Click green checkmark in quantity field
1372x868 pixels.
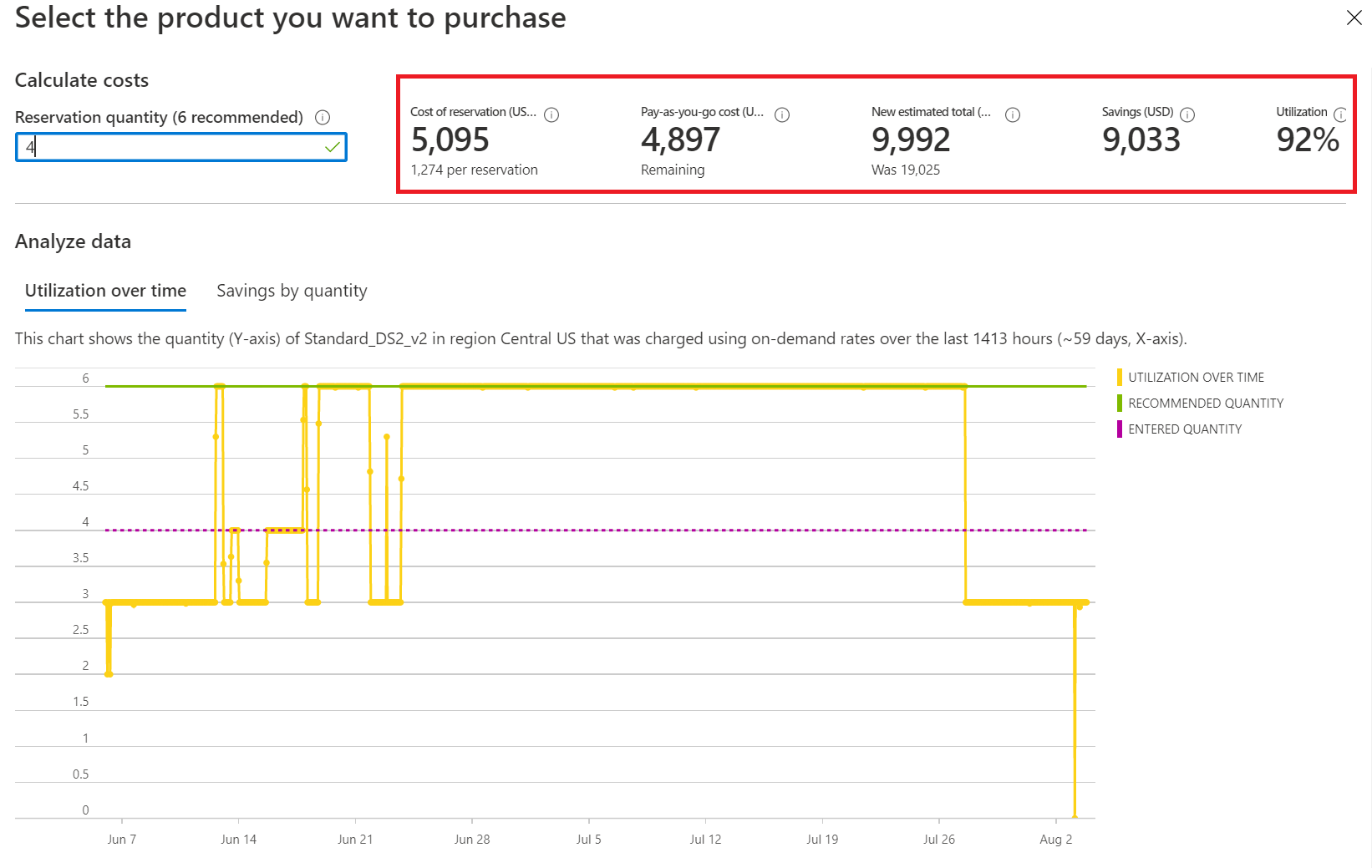(332, 148)
